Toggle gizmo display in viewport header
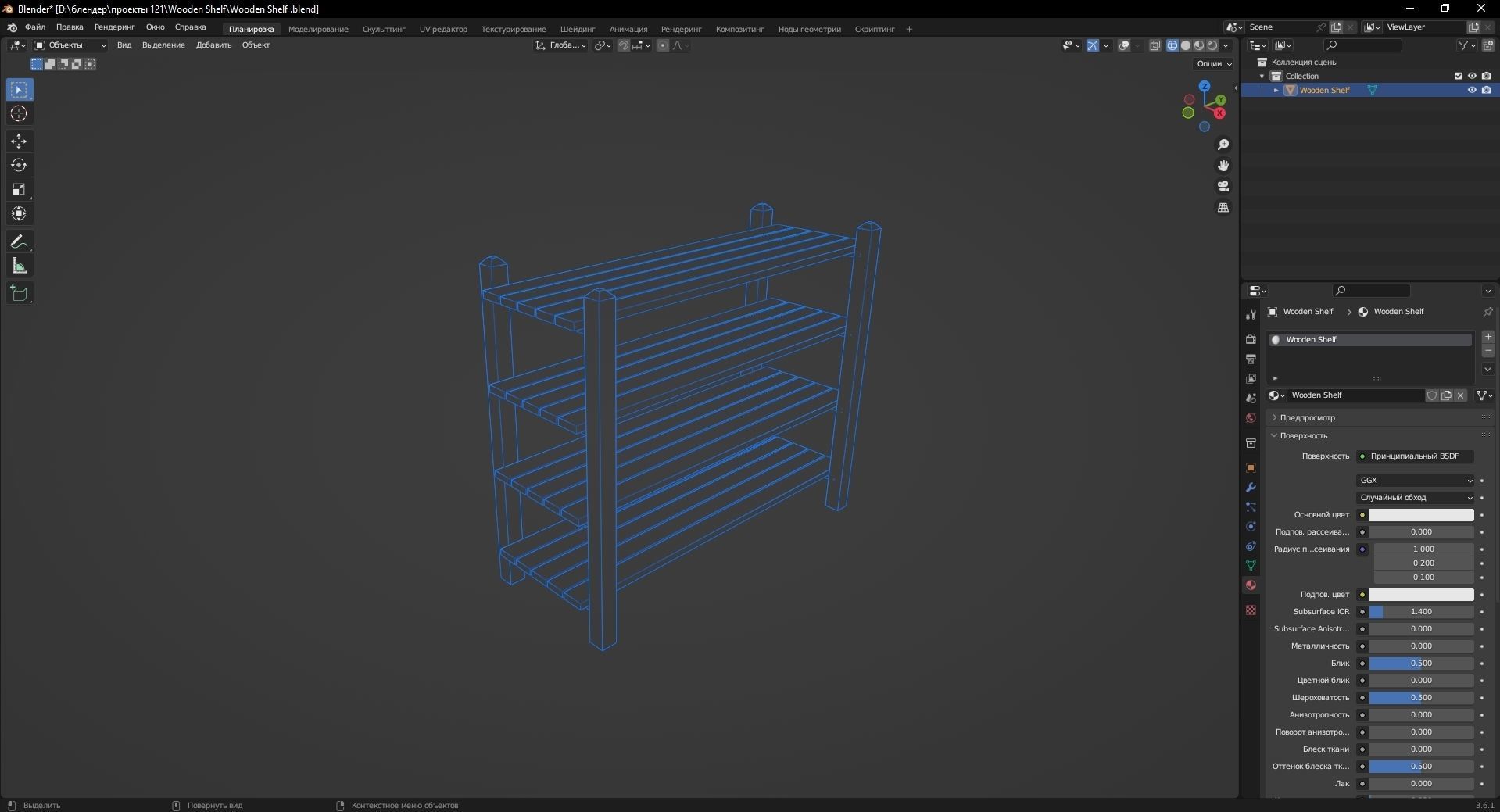The image size is (1500, 812). pyautogui.click(x=1093, y=45)
